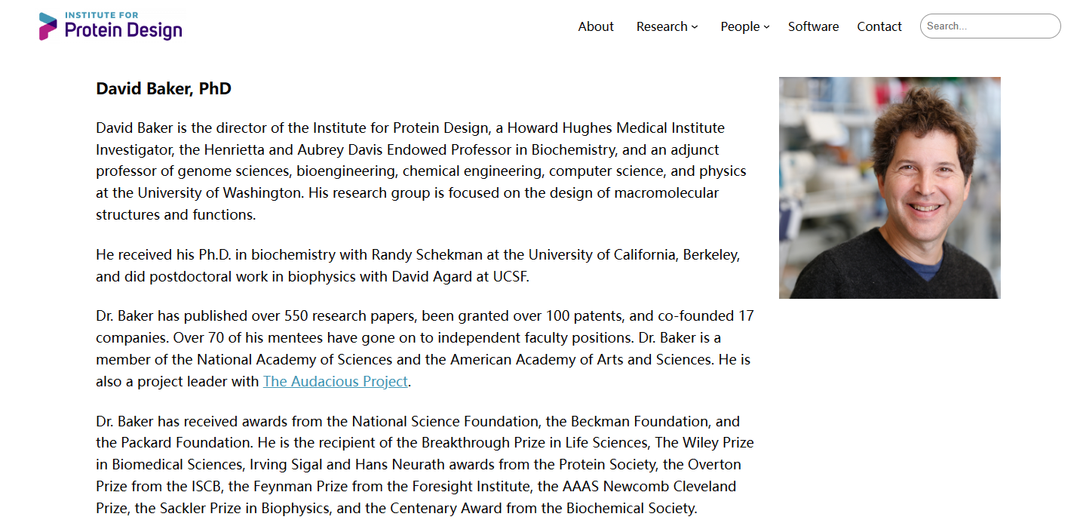1080x529 pixels.
Task: Go to the Software page
Action: (813, 27)
